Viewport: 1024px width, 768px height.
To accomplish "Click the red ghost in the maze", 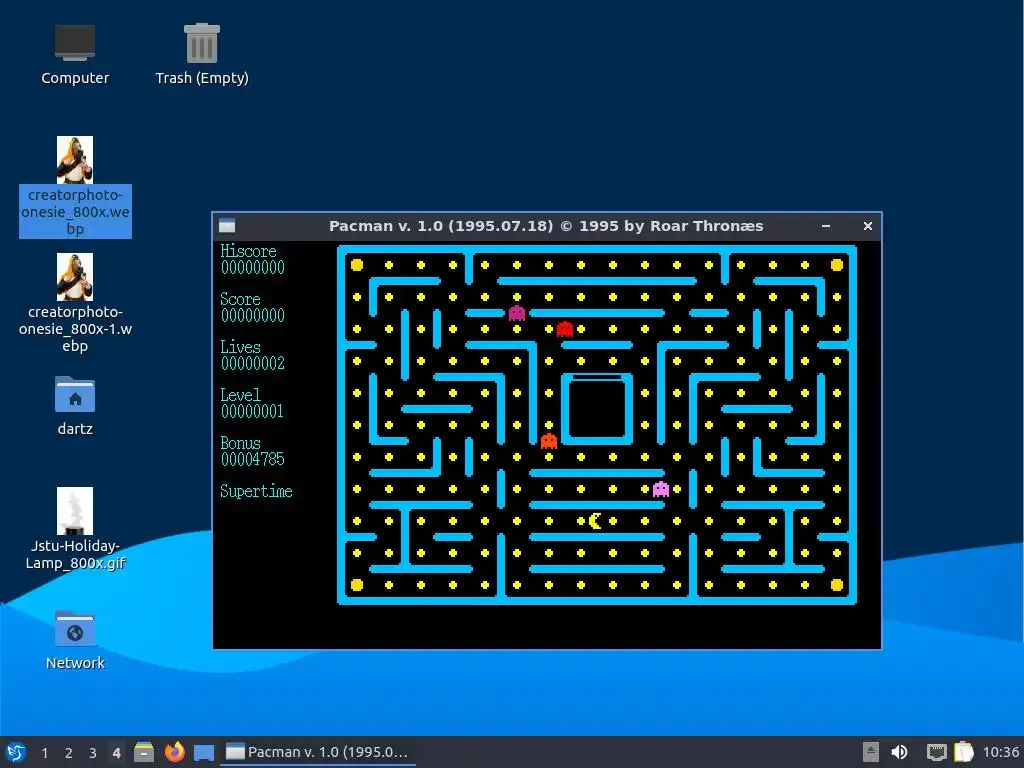I will (x=565, y=328).
